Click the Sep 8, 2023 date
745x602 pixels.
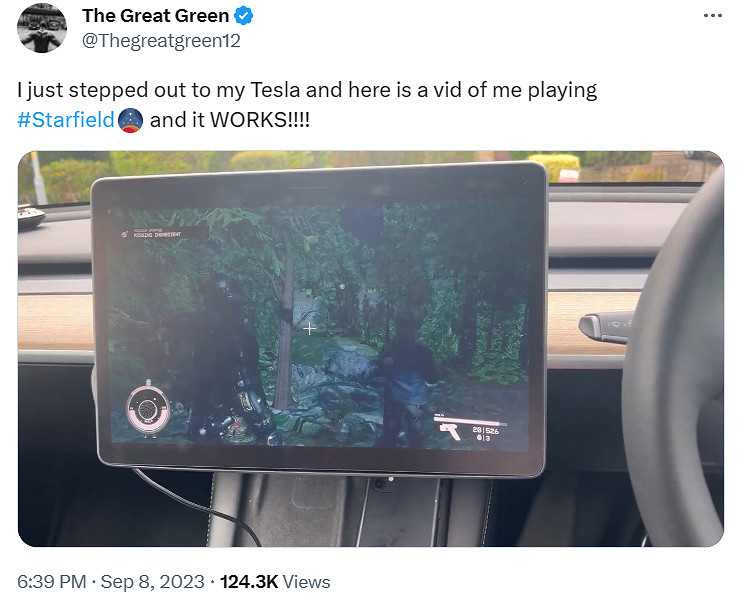pos(153,582)
